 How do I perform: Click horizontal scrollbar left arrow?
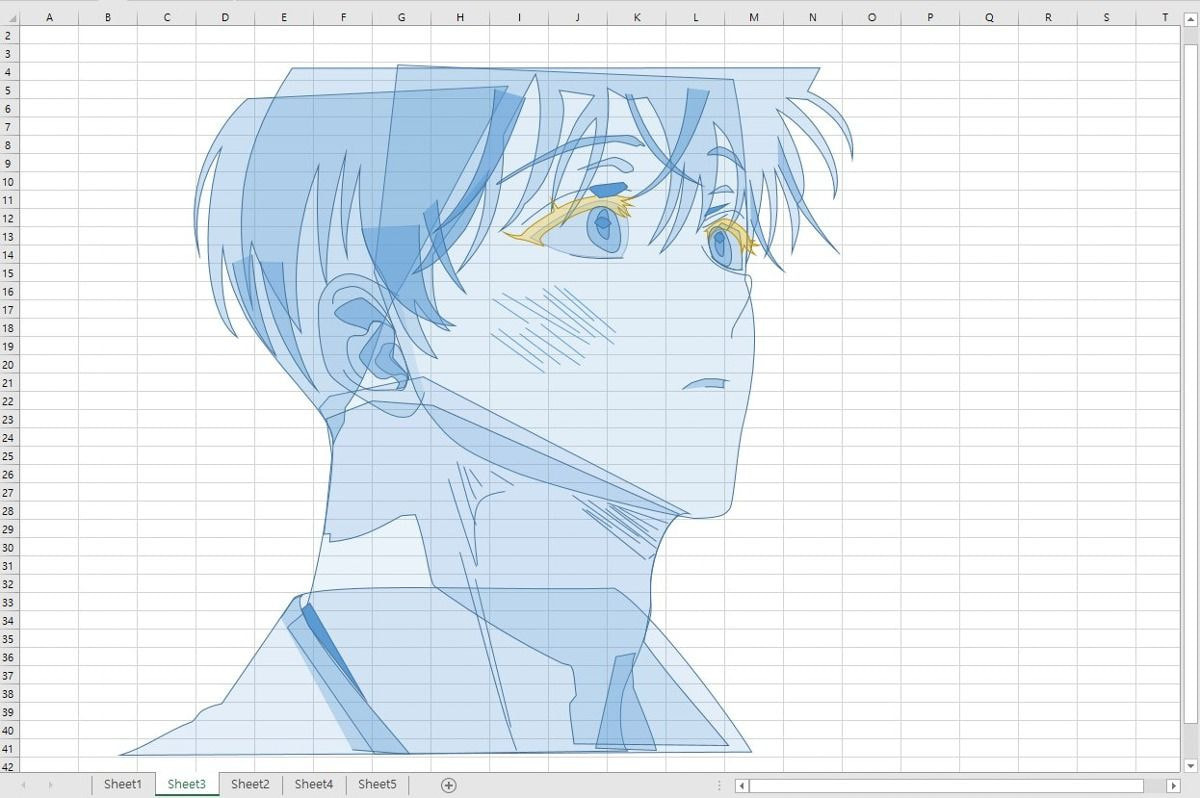pyautogui.click(x=742, y=787)
